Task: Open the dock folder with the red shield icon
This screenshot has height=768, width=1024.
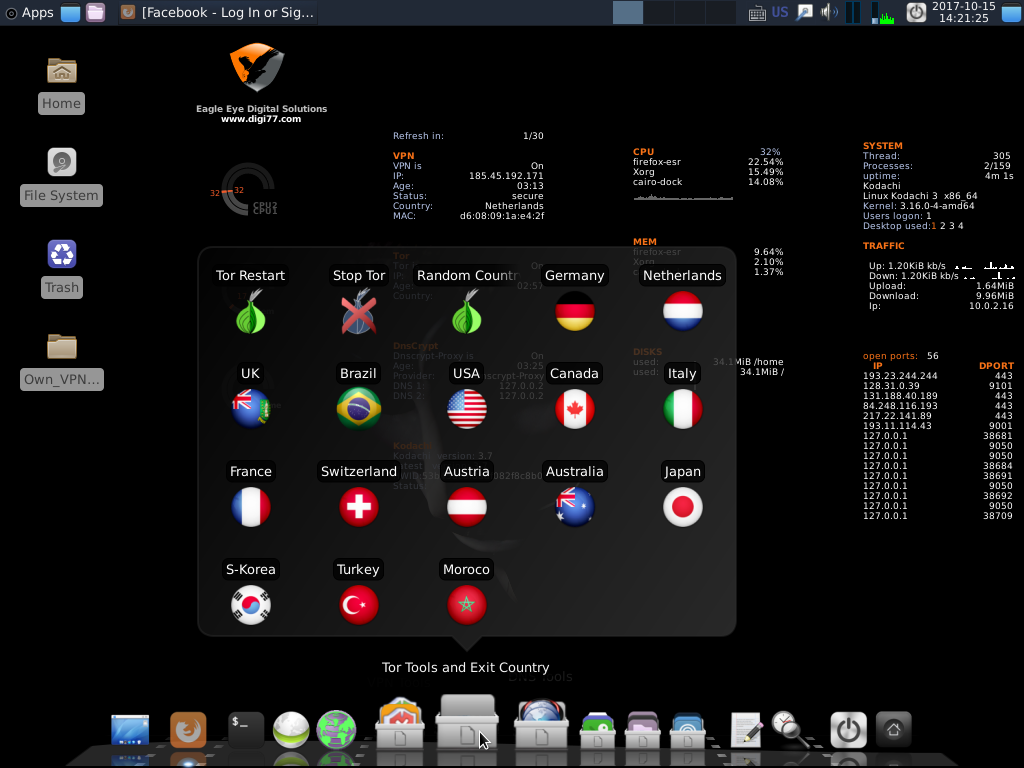Action: point(400,724)
